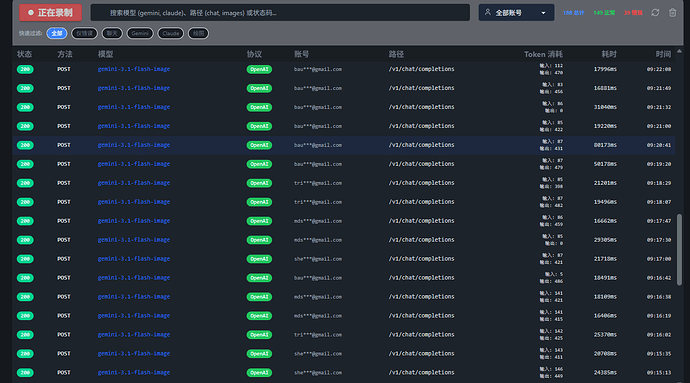Select the Gemini quick filter pill
The image size is (690, 383).
point(140,33)
